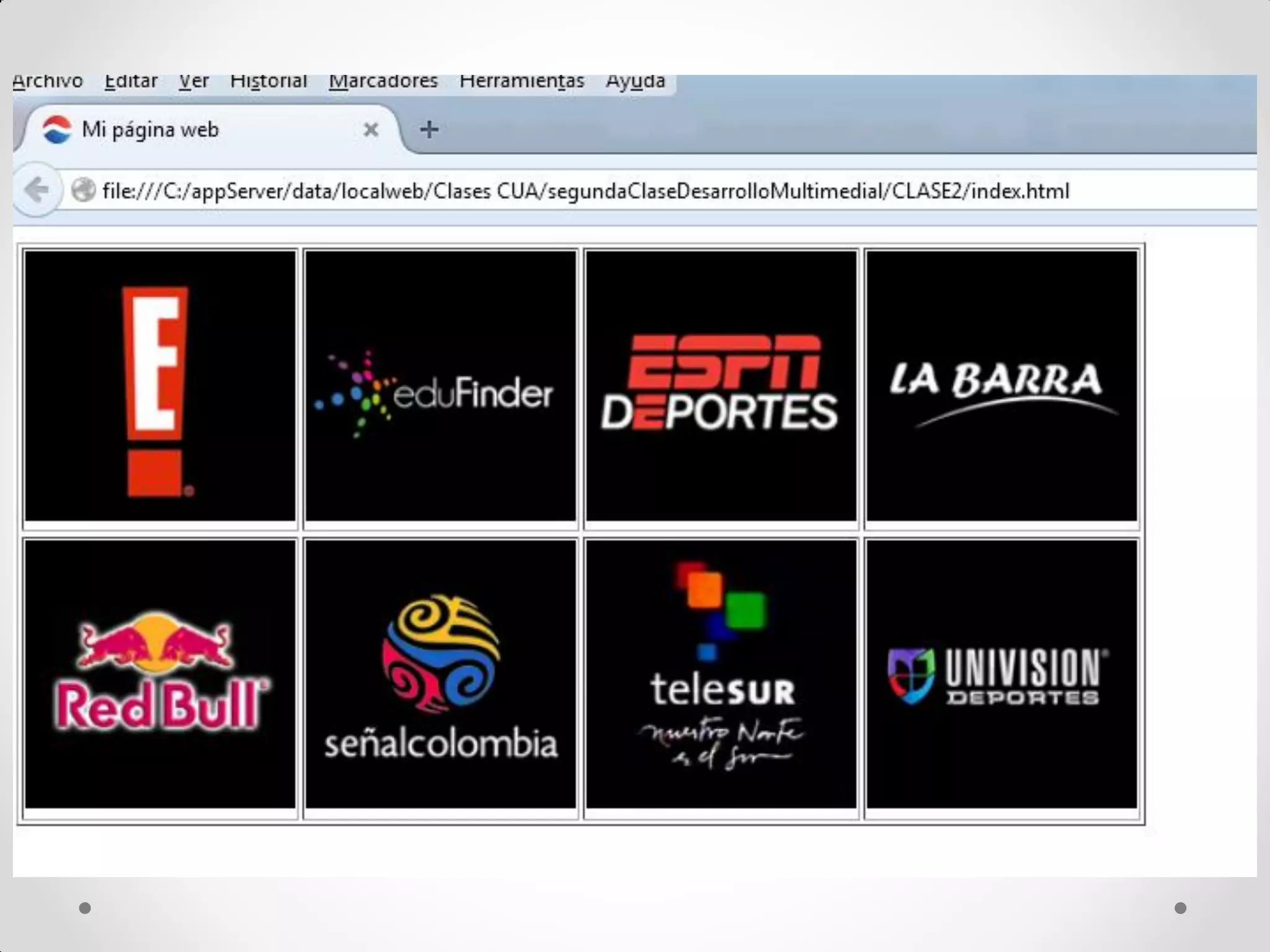Viewport: 1270px width, 952px height.
Task: Select the eduFinder logo image
Action: [440, 386]
